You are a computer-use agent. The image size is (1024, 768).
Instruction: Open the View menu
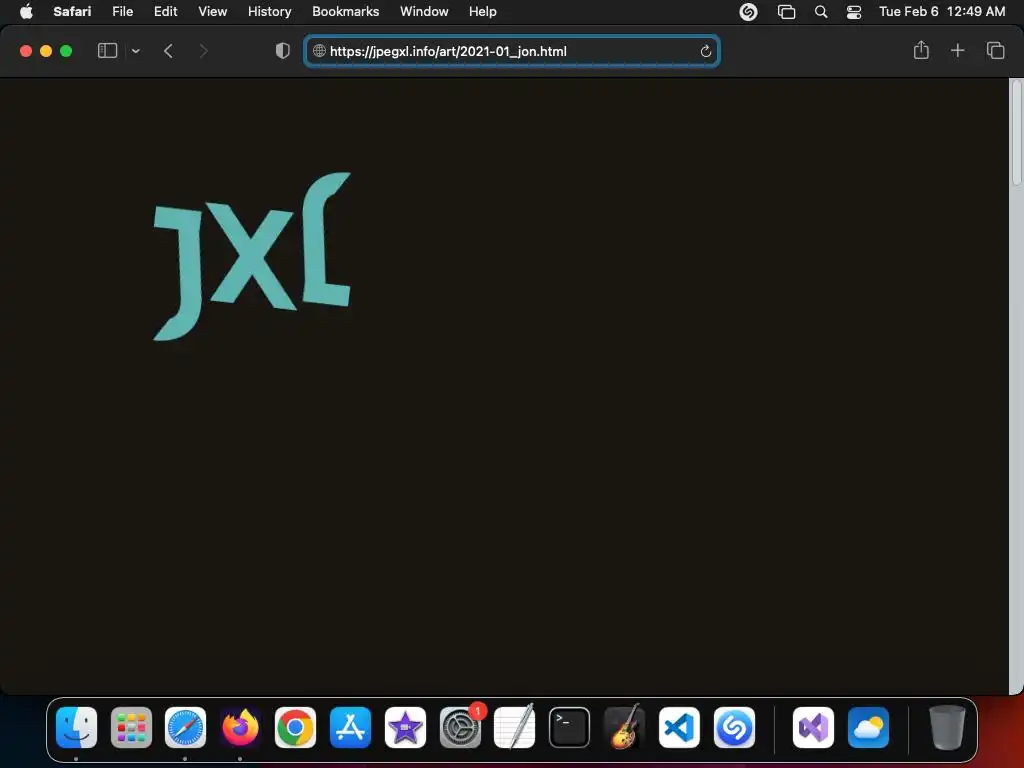coord(212,11)
